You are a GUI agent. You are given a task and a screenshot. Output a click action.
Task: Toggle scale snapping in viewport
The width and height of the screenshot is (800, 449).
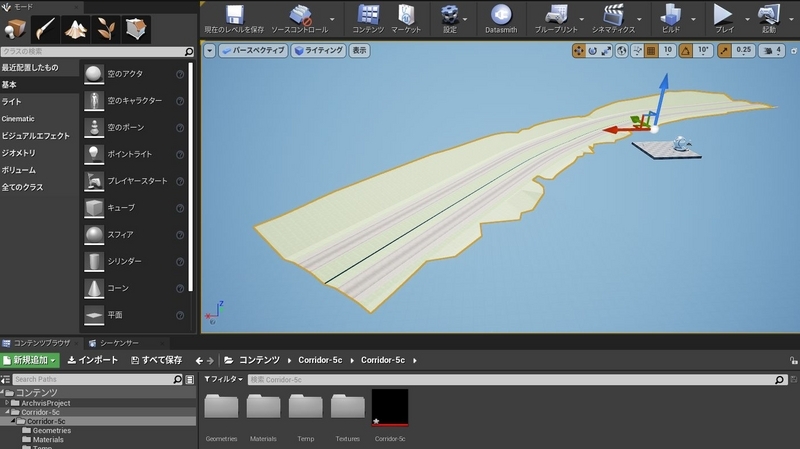click(724, 51)
